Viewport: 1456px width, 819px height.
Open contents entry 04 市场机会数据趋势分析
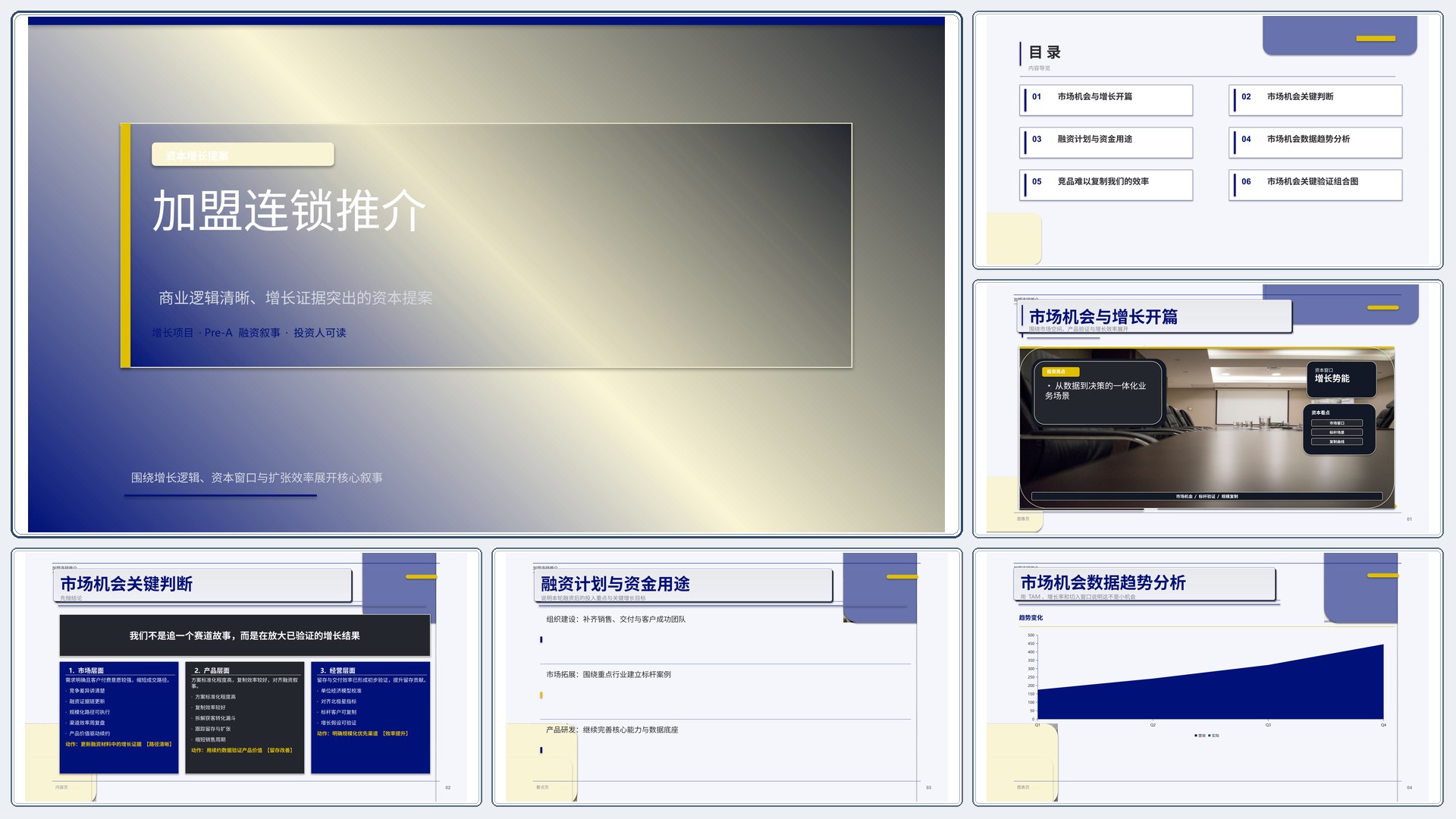(x=1315, y=143)
